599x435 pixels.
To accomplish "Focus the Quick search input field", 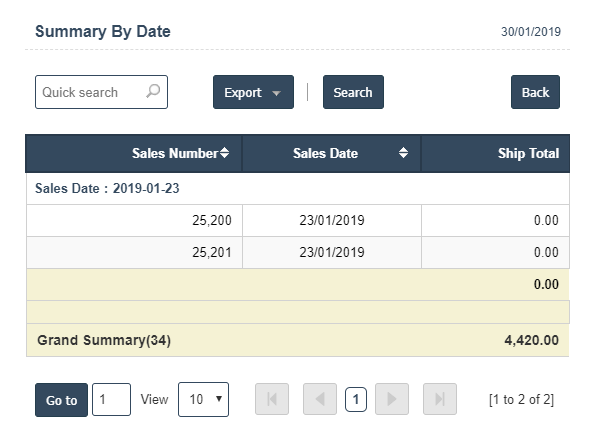I will coord(101,92).
